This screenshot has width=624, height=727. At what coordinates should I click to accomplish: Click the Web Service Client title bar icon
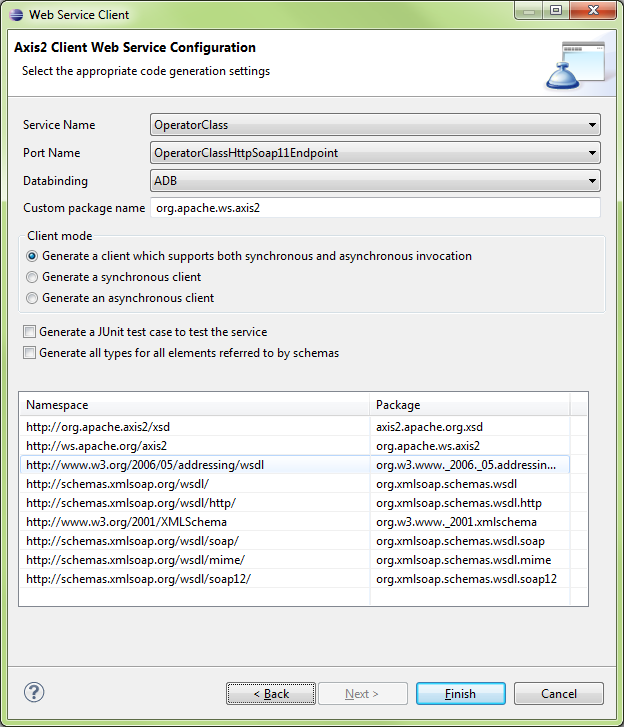pyautogui.click(x=14, y=15)
